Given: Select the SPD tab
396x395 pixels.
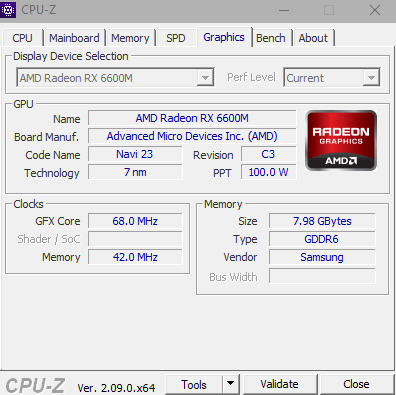Looking at the screenshot, I should 176,38.
